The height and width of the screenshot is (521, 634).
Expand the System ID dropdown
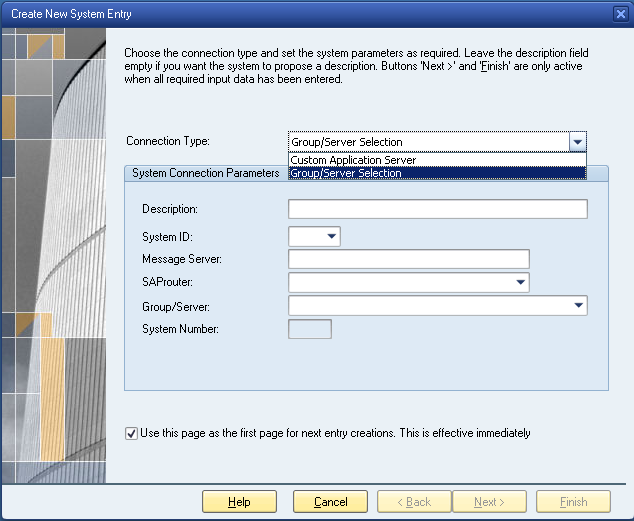point(332,236)
